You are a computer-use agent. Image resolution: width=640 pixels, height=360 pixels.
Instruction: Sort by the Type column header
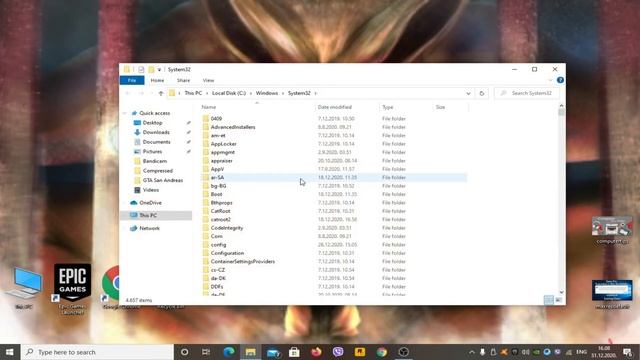point(388,107)
